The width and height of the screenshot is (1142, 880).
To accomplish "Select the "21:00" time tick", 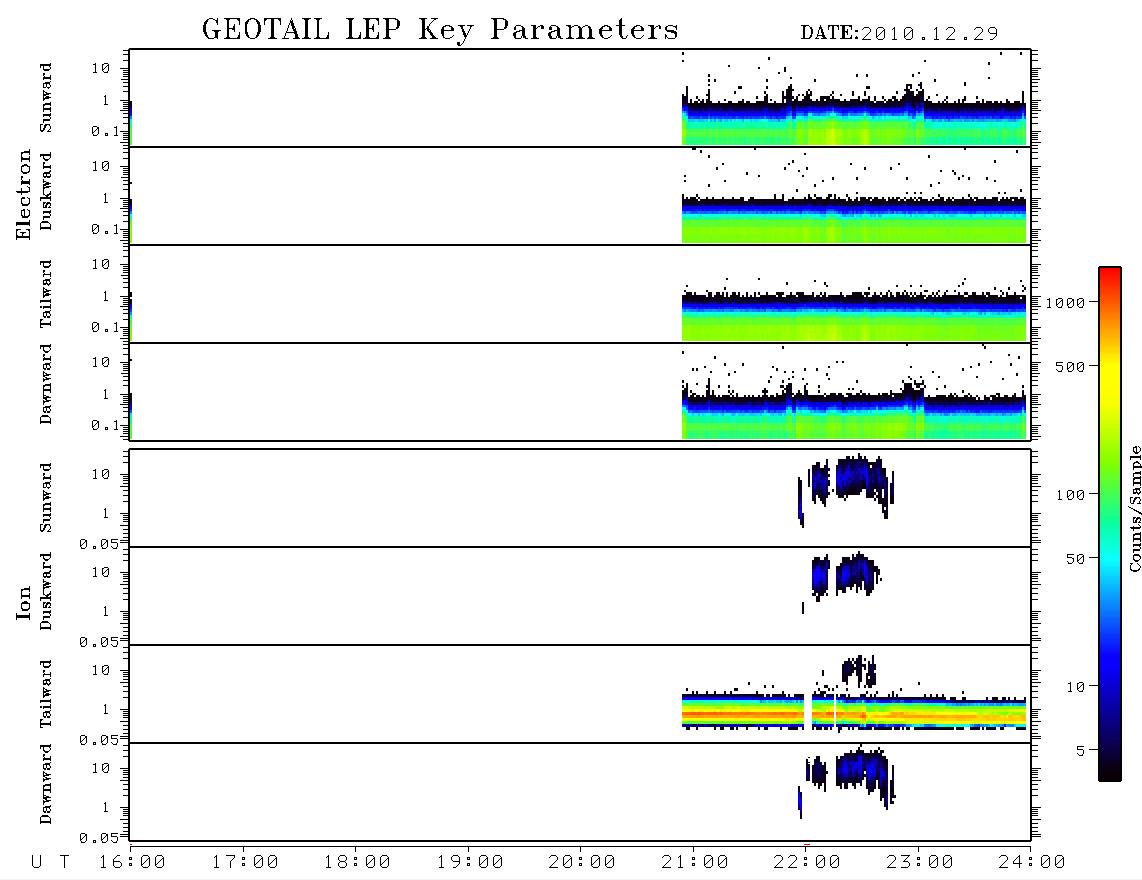I will tap(695, 862).
